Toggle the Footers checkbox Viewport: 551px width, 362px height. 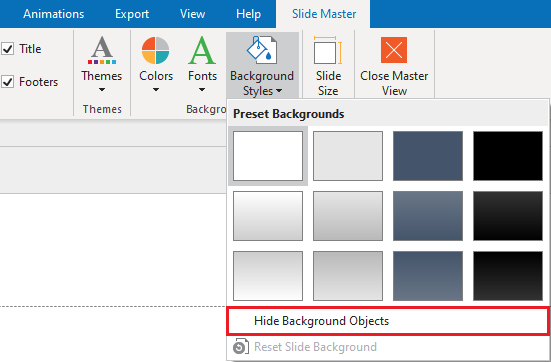(x=8, y=82)
